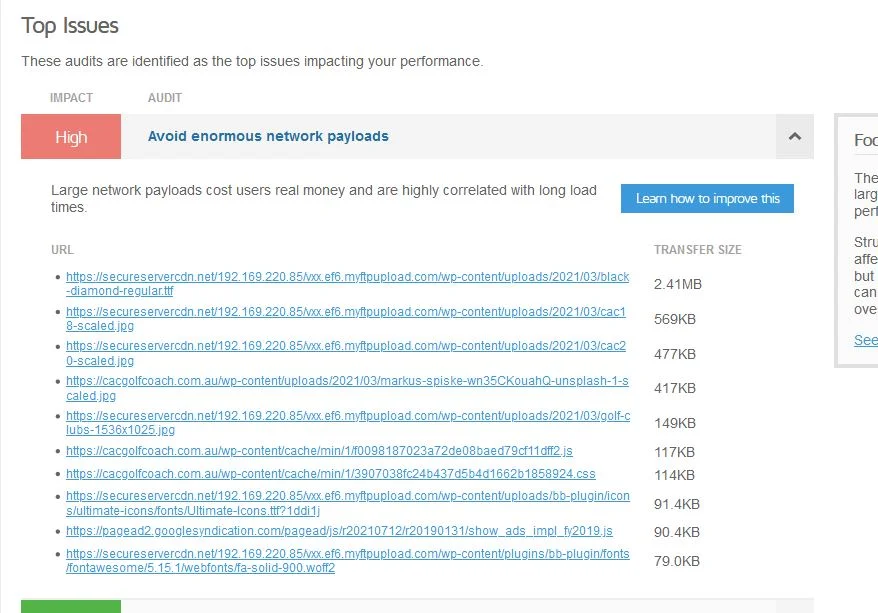Screen dimensions: 878x613
Task: Click Learn how to improve this button
Action: pos(707,198)
